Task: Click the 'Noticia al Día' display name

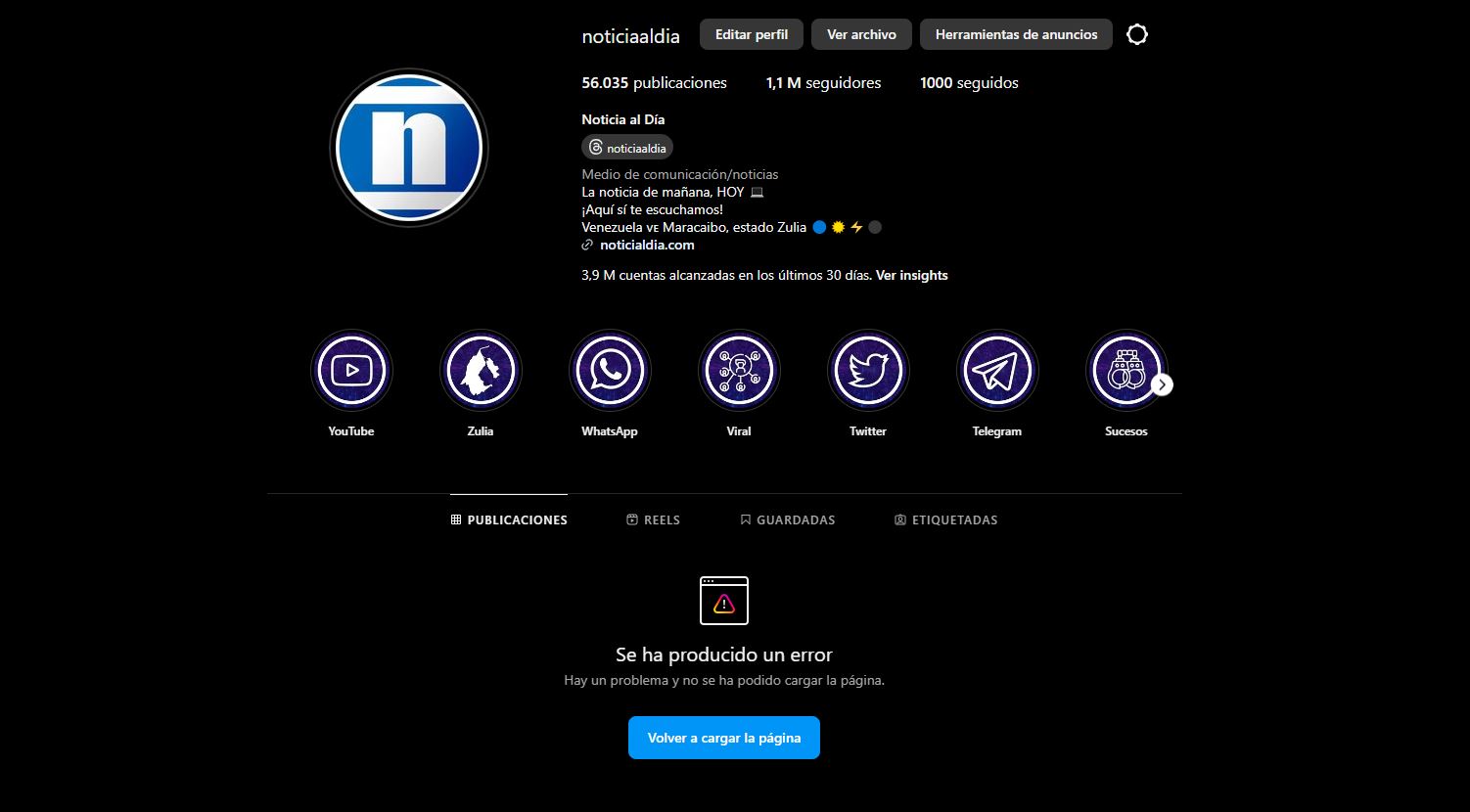Action: (622, 119)
